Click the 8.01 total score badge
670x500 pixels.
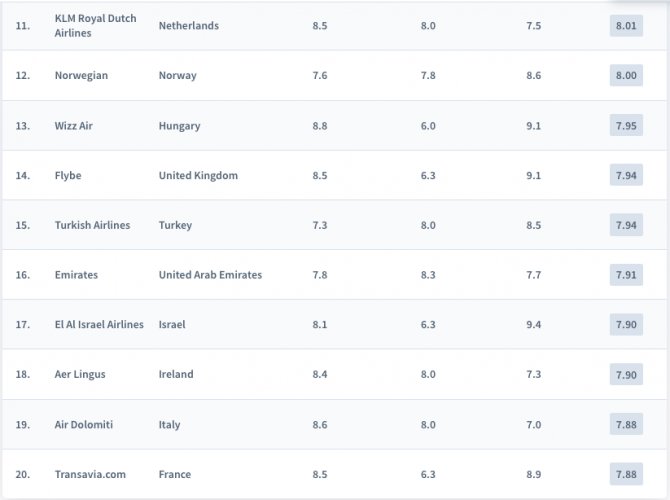[x=626, y=26]
